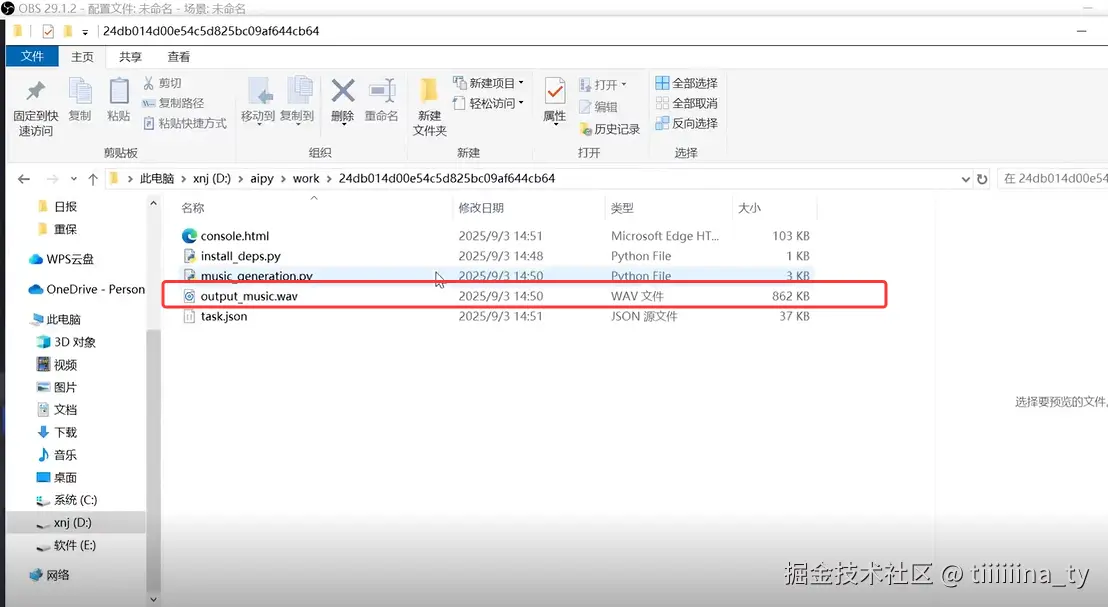Viewport: 1108px width, 607px height.
Task: Open the recent locations dropdown arrow
Action: (73, 179)
